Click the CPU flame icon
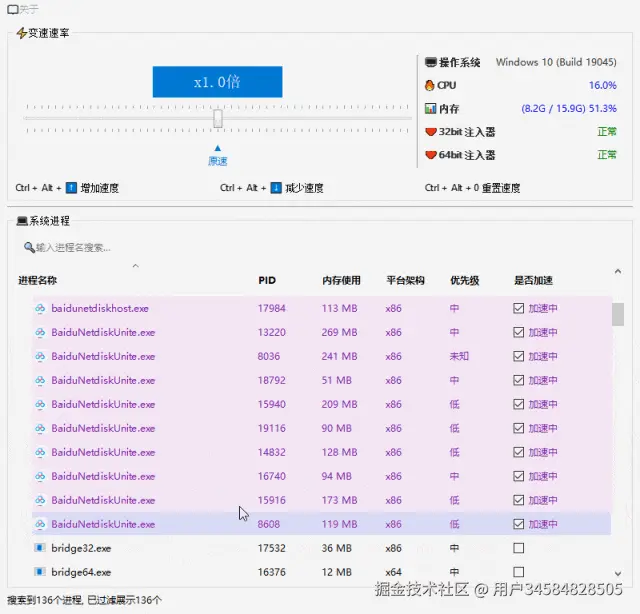This screenshot has height=614, width=640. [x=430, y=85]
